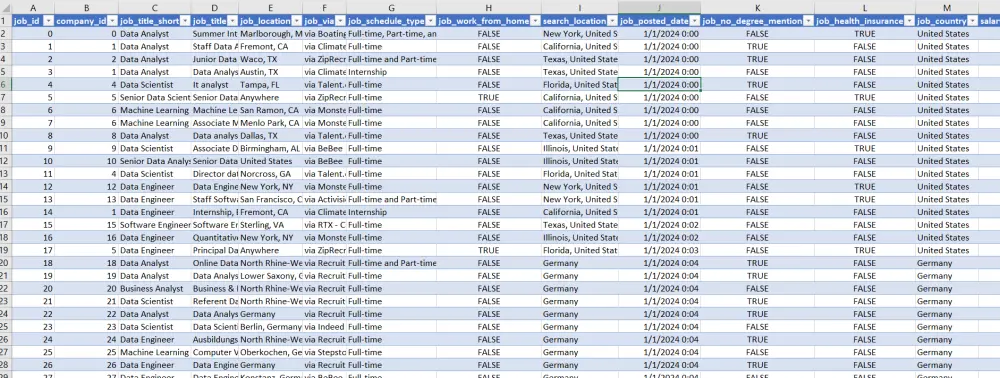Click the "Senior Data Analys" cell in column C
The image size is (1000, 378).
click(x=154, y=161)
